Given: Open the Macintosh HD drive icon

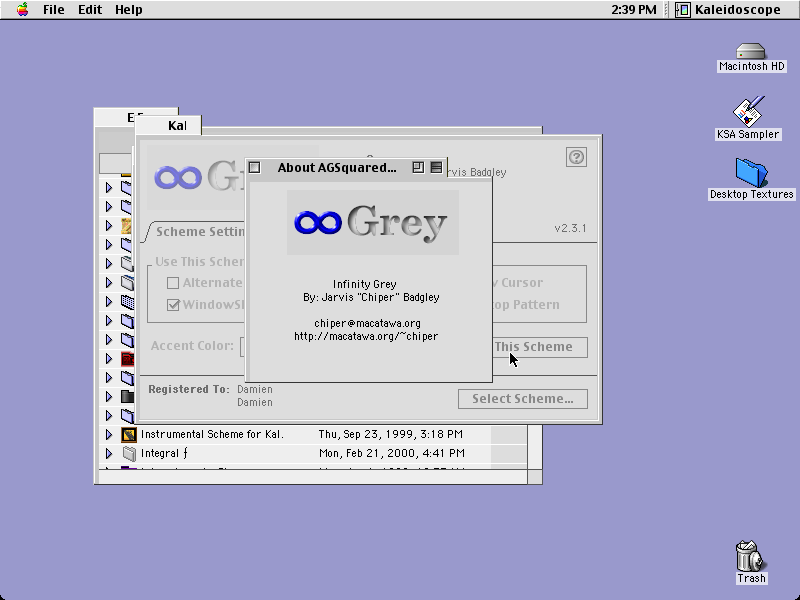Looking at the screenshot, I should click(751, 51).
